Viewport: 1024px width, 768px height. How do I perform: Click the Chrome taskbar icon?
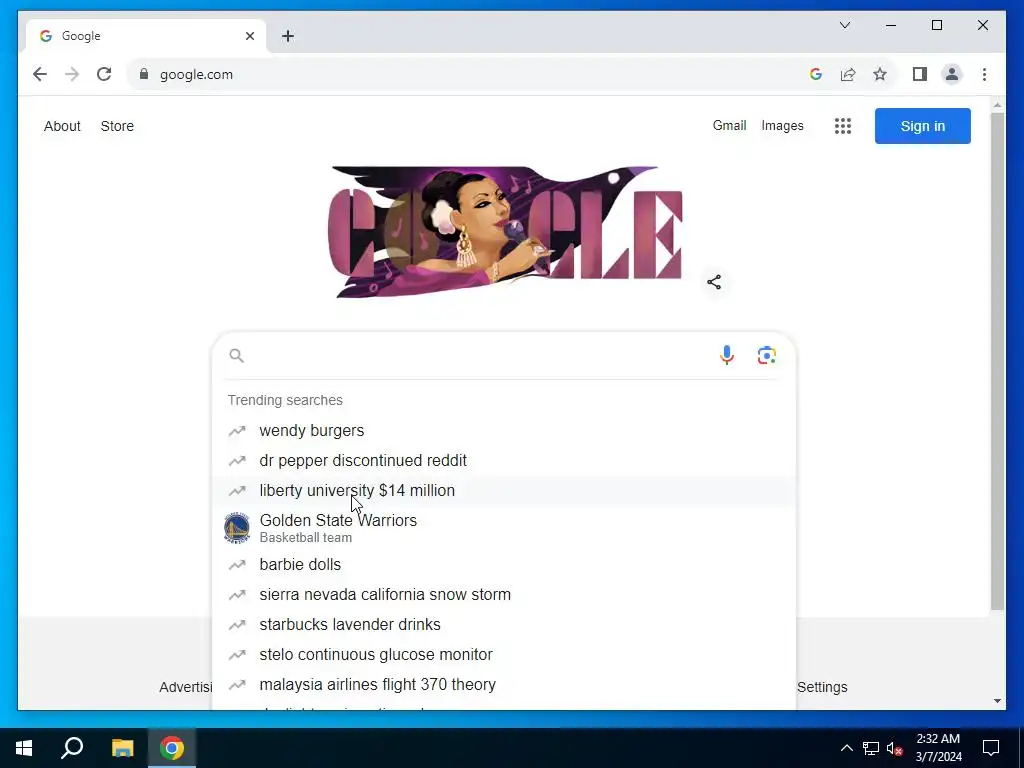(172, 748)
